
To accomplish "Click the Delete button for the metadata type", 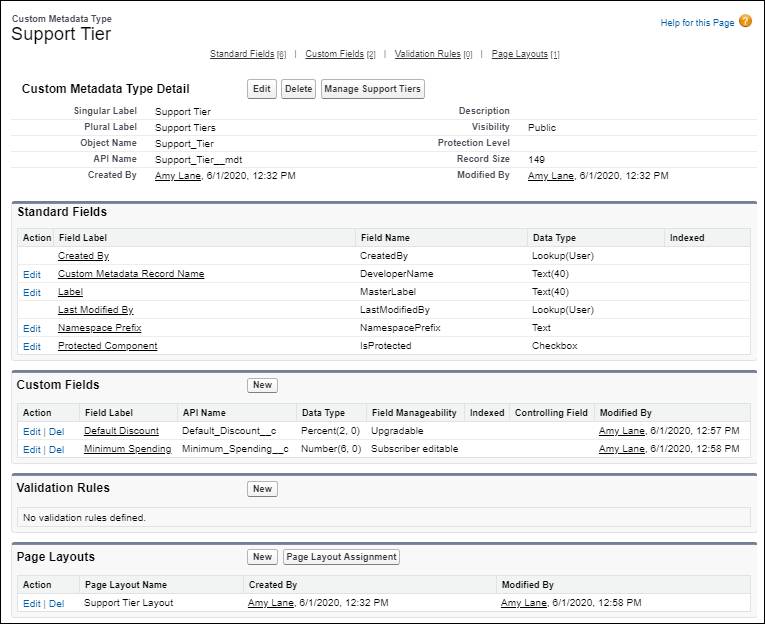I will pos(299,89).
